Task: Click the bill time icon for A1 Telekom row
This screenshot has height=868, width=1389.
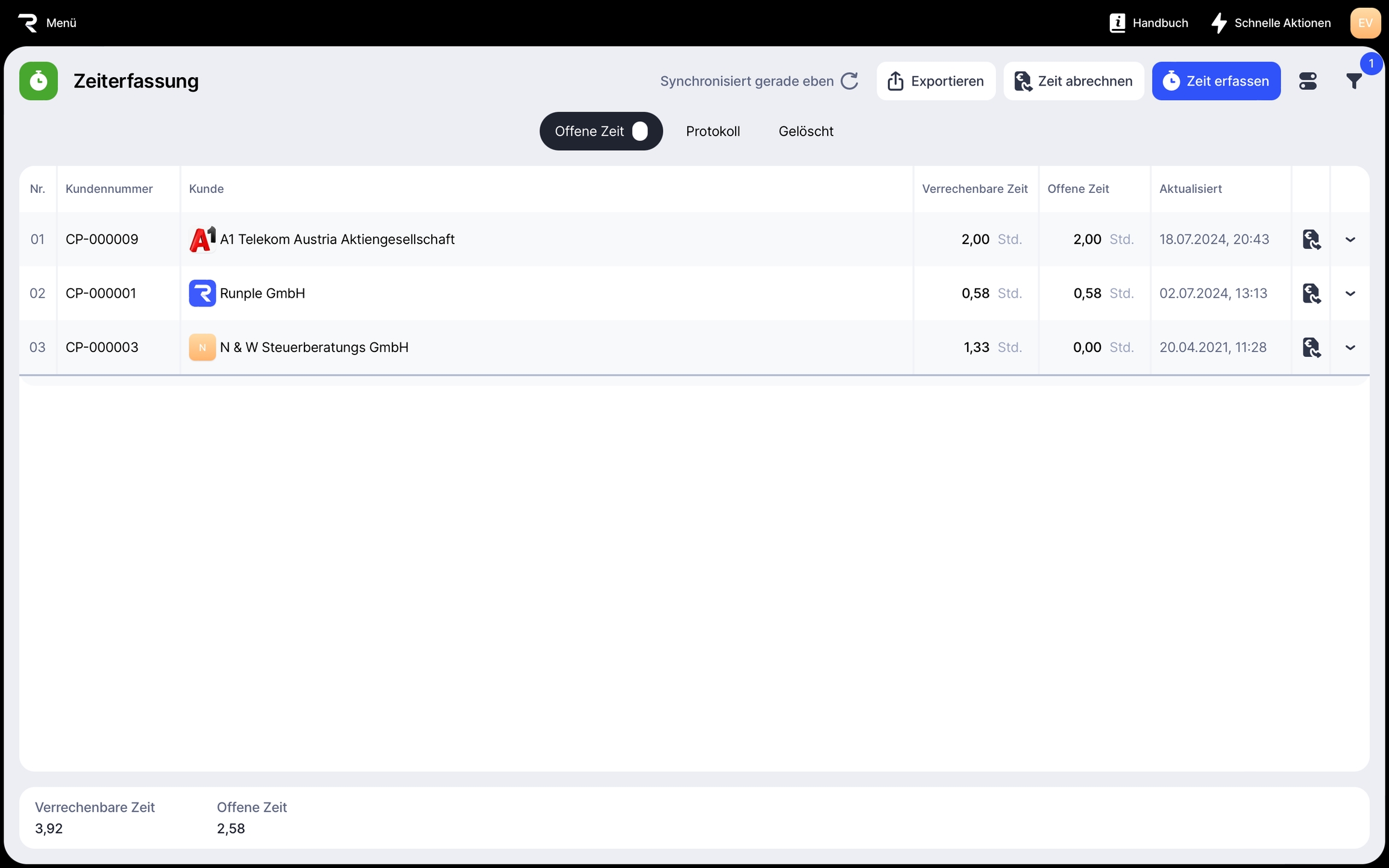Action: pyautogui.click(x=1311, y=239)
